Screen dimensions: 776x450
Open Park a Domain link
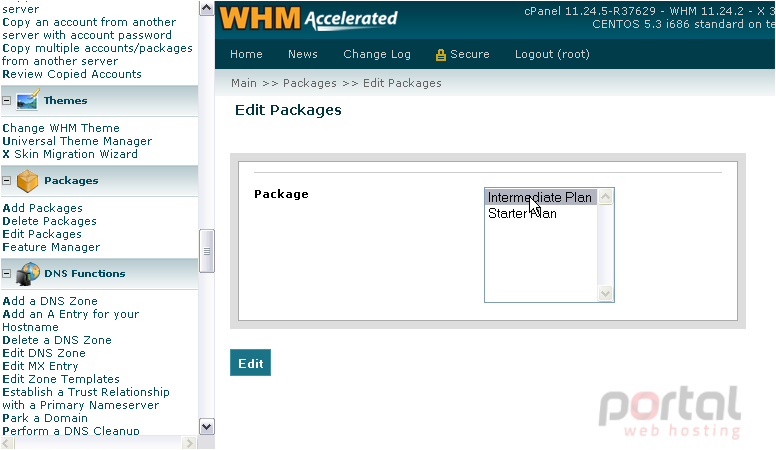45,418
